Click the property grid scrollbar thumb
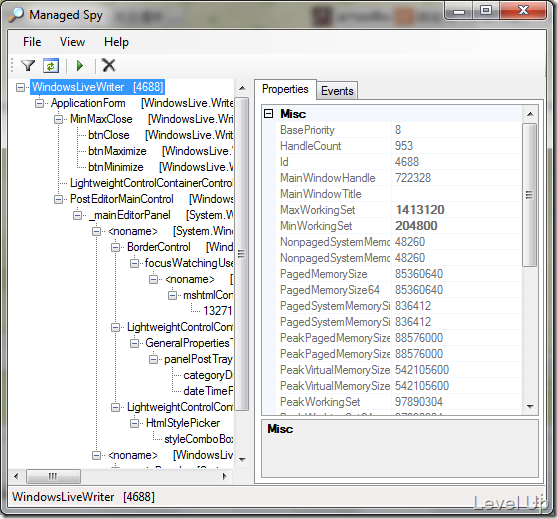This screenshot has height=519, width=558. coord(530,195)
